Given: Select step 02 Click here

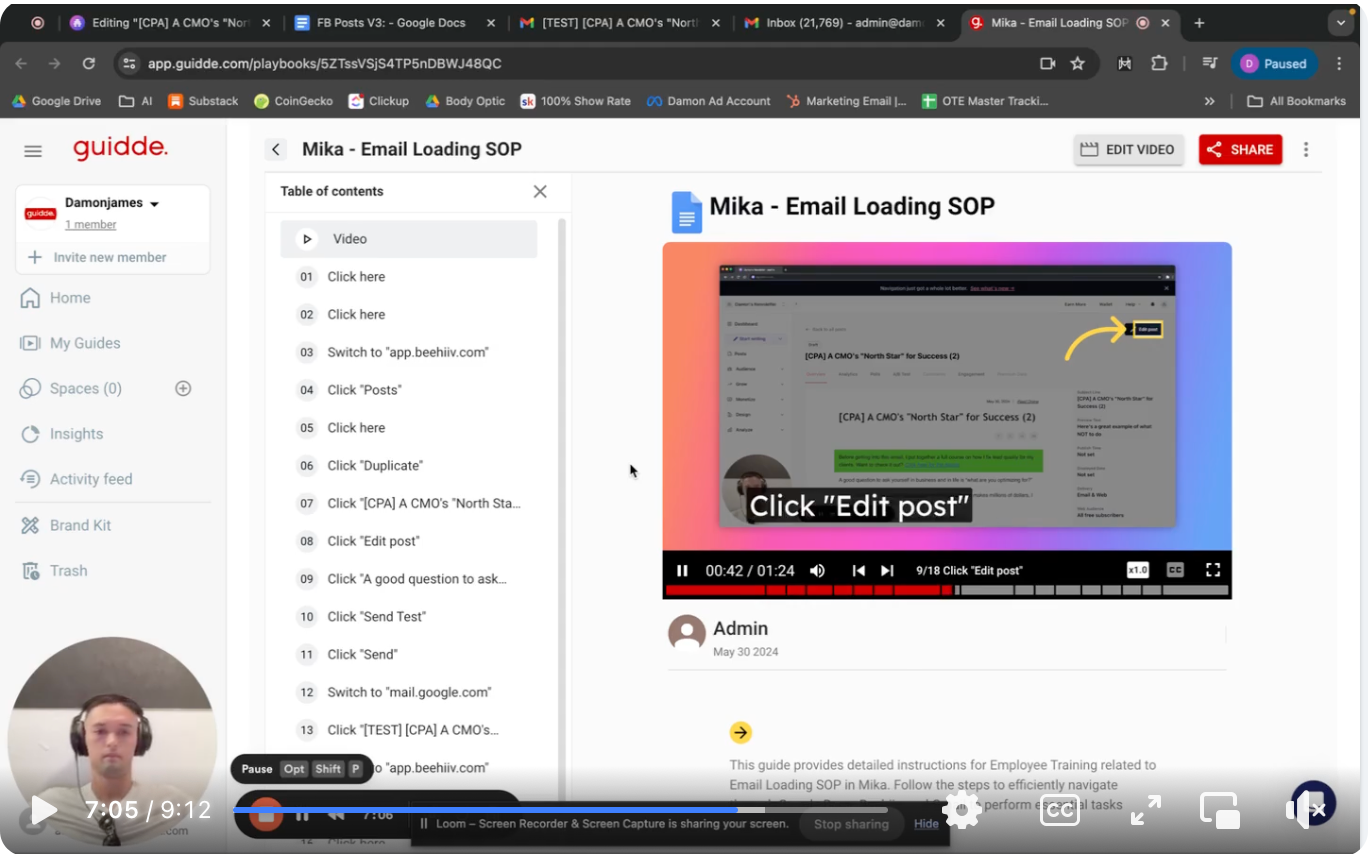Looking at the screenshot, I should tap(408, 314).
